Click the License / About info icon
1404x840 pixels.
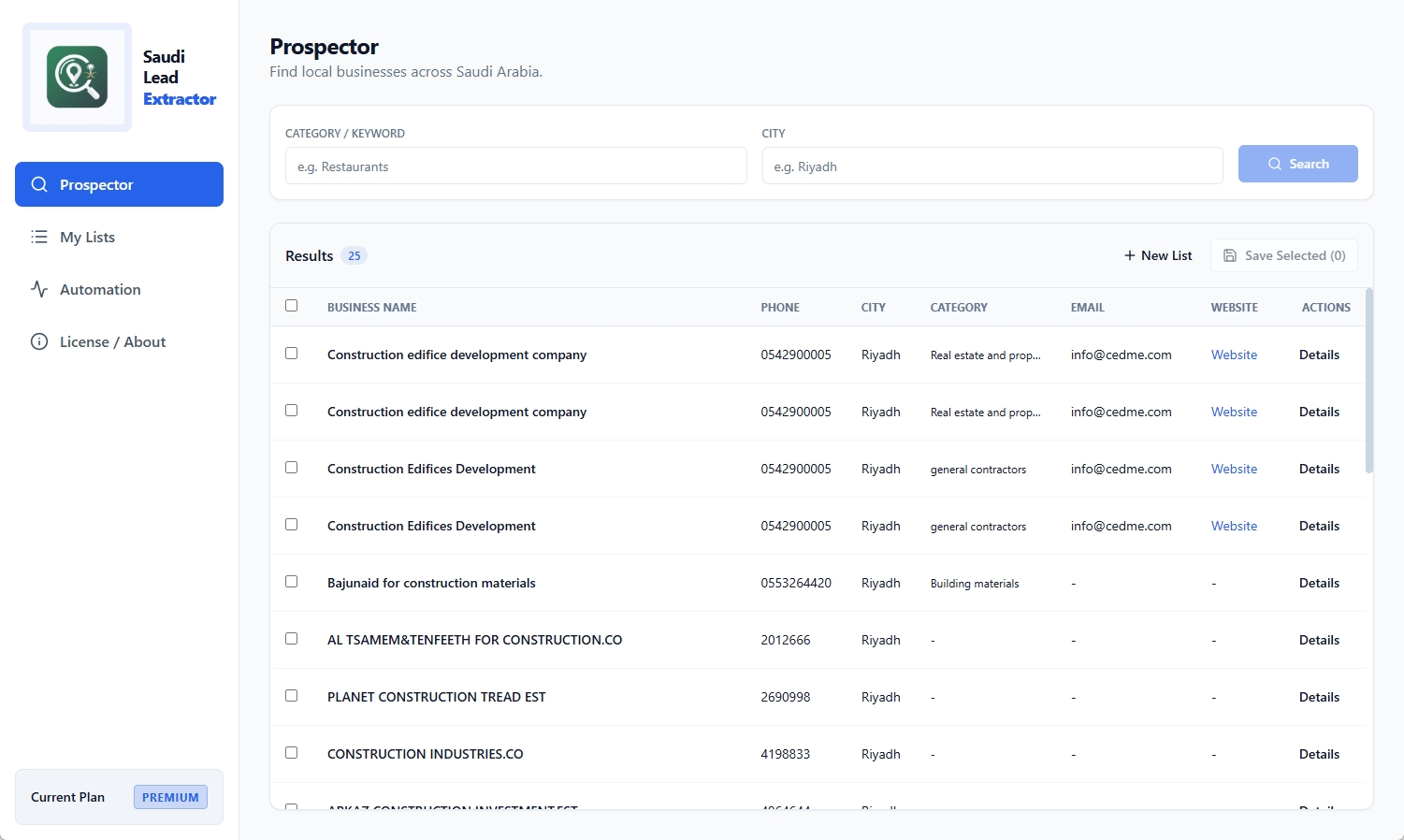39,341
